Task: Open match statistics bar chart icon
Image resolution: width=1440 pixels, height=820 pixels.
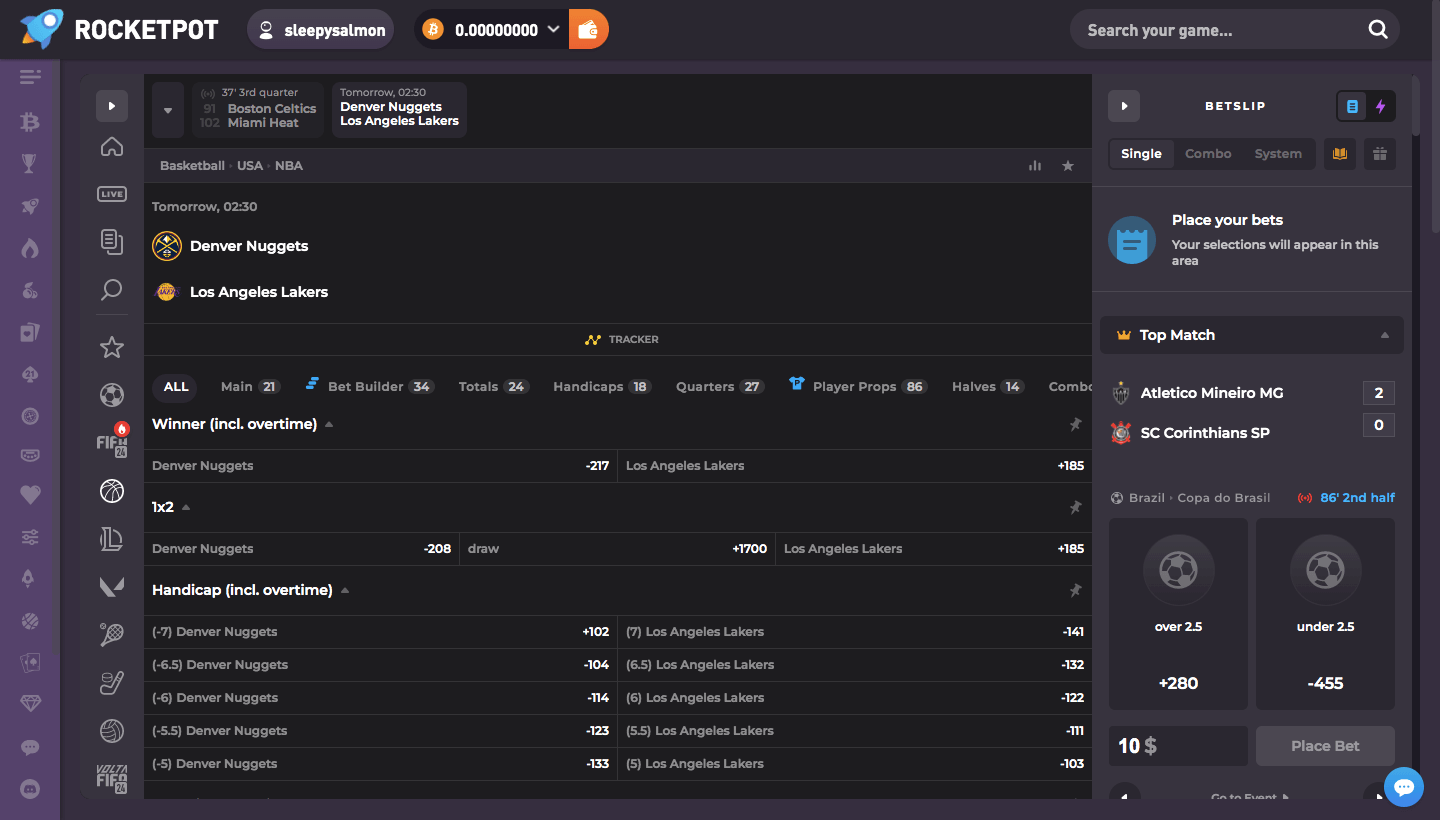Action: point(1035,166)
